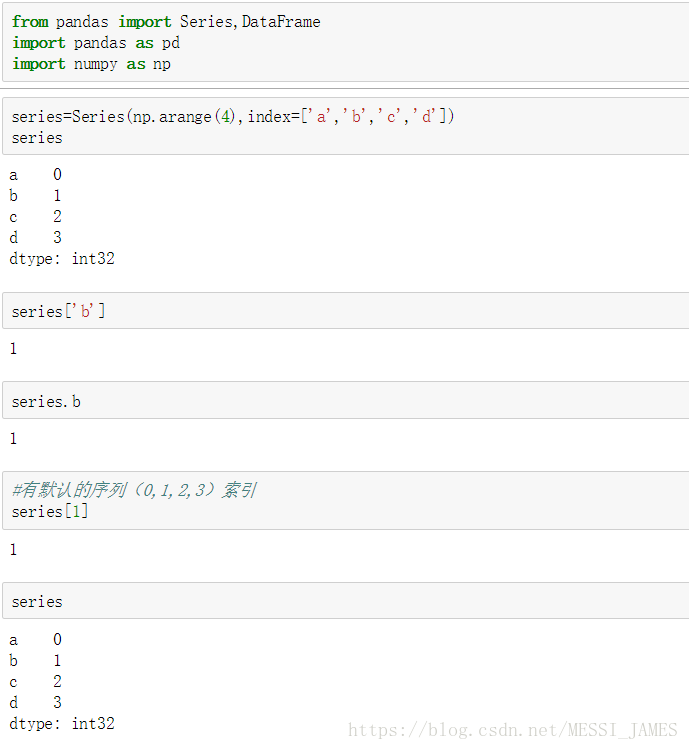Screen dimensions: 689x750
Task: Click first output's 'dtype: int32' text
Action: click(62, 259)
